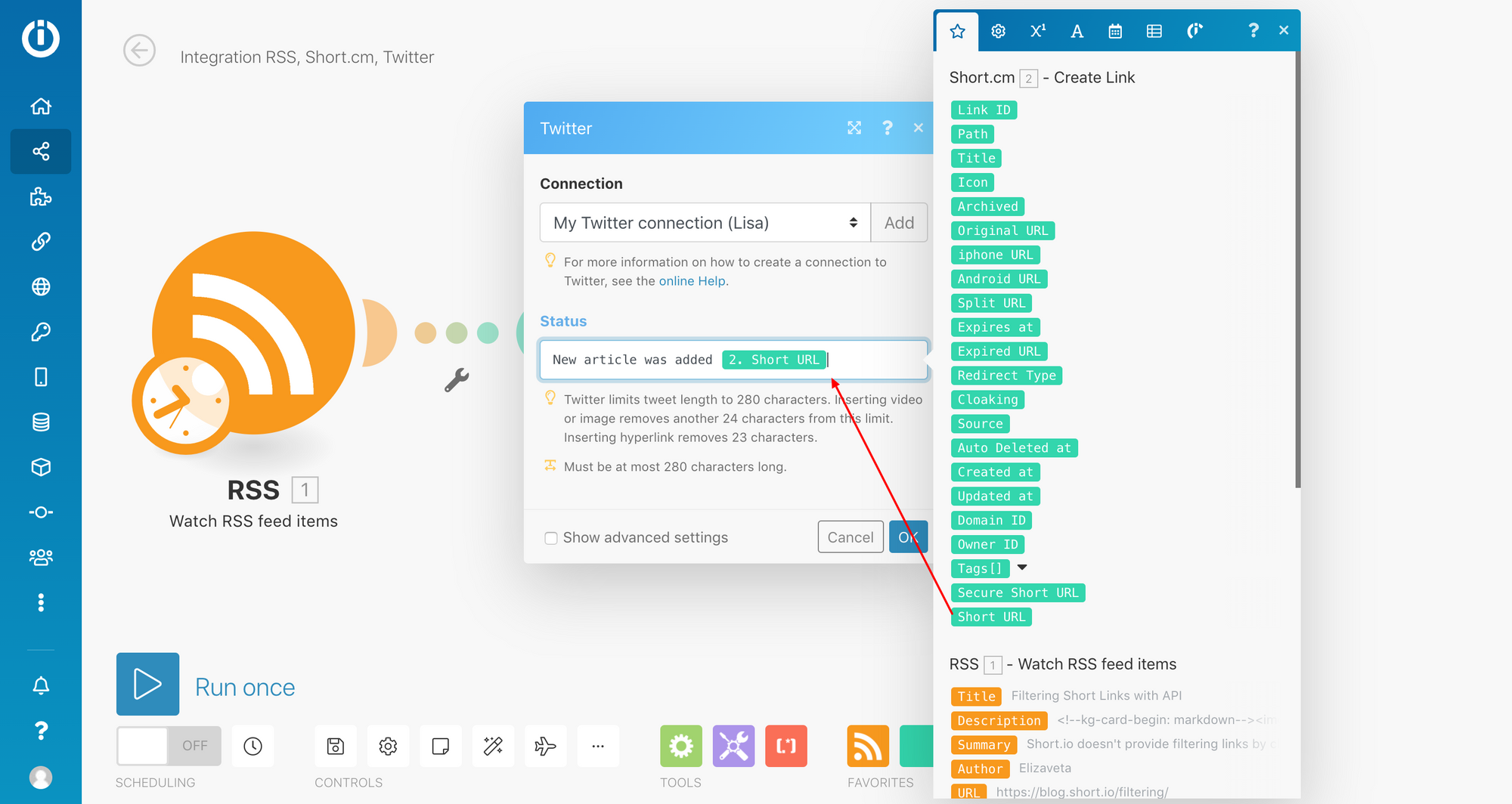
Task: Open help for the Twitter module dialog
Action: tap(888, 128)
